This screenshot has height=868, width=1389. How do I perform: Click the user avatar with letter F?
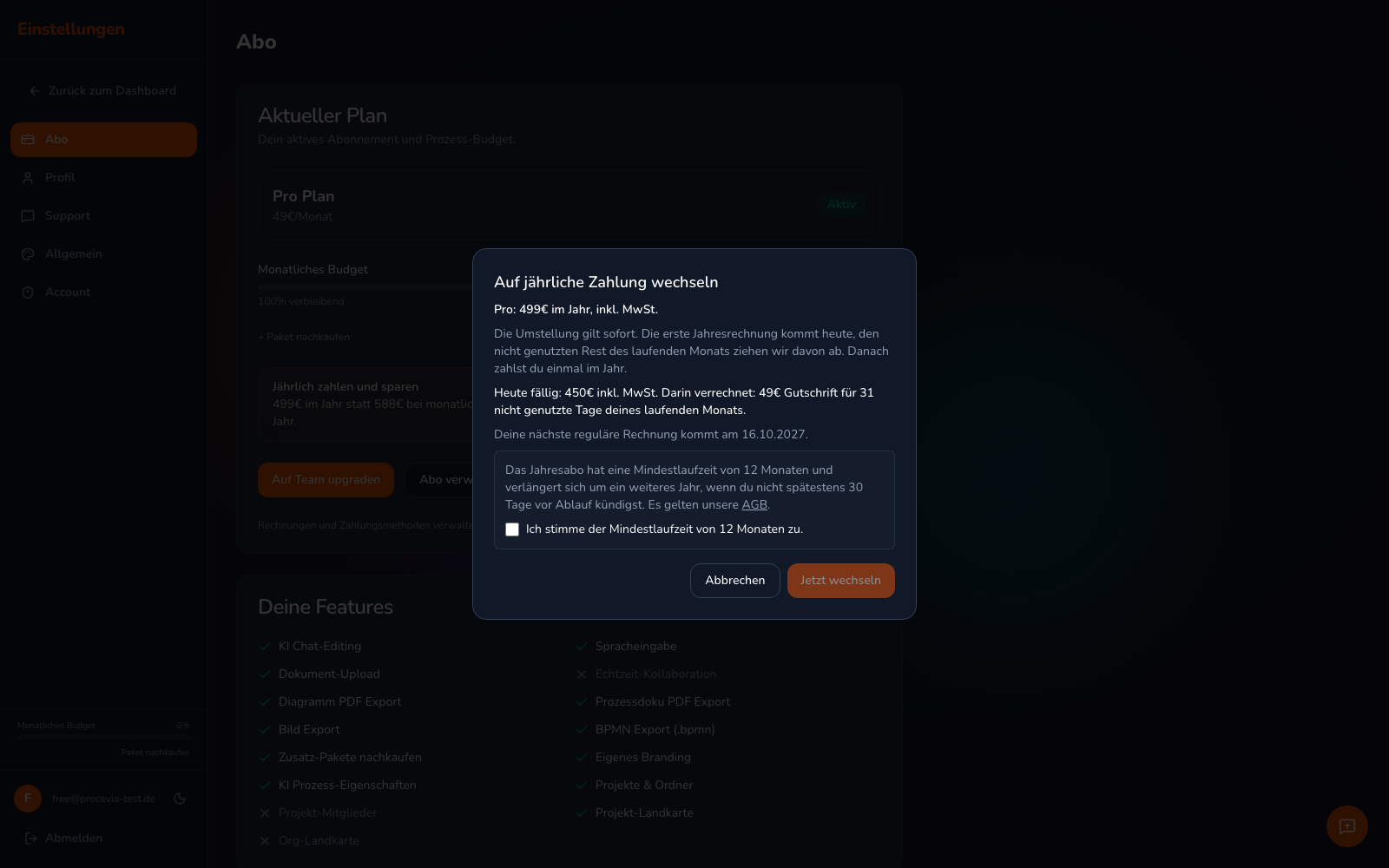coord(28,799)
